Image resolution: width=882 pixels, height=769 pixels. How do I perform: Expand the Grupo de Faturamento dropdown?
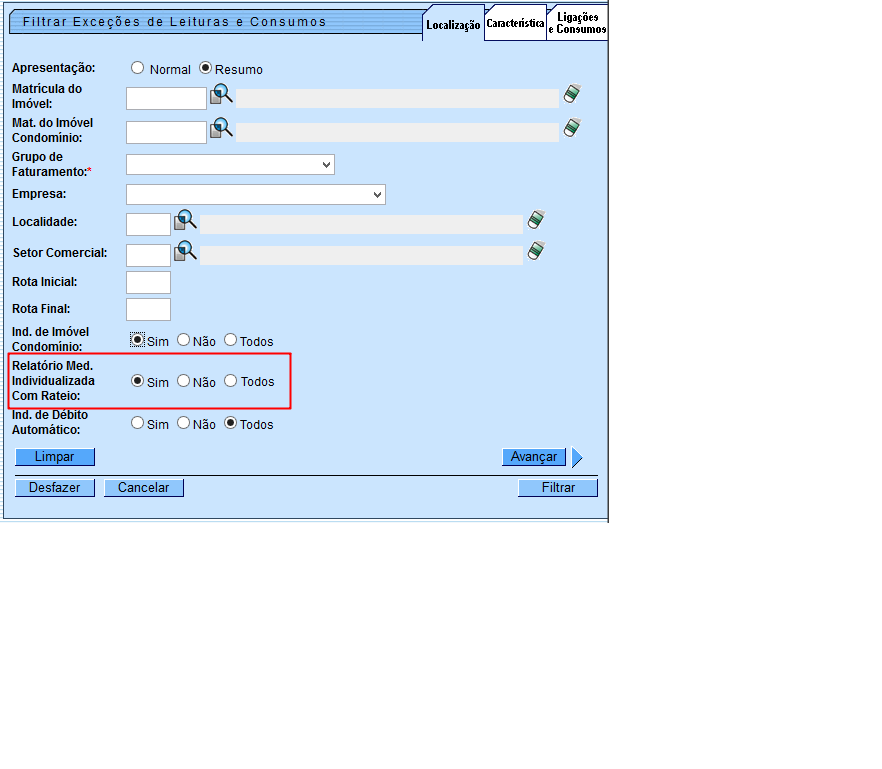coord(230,164)
